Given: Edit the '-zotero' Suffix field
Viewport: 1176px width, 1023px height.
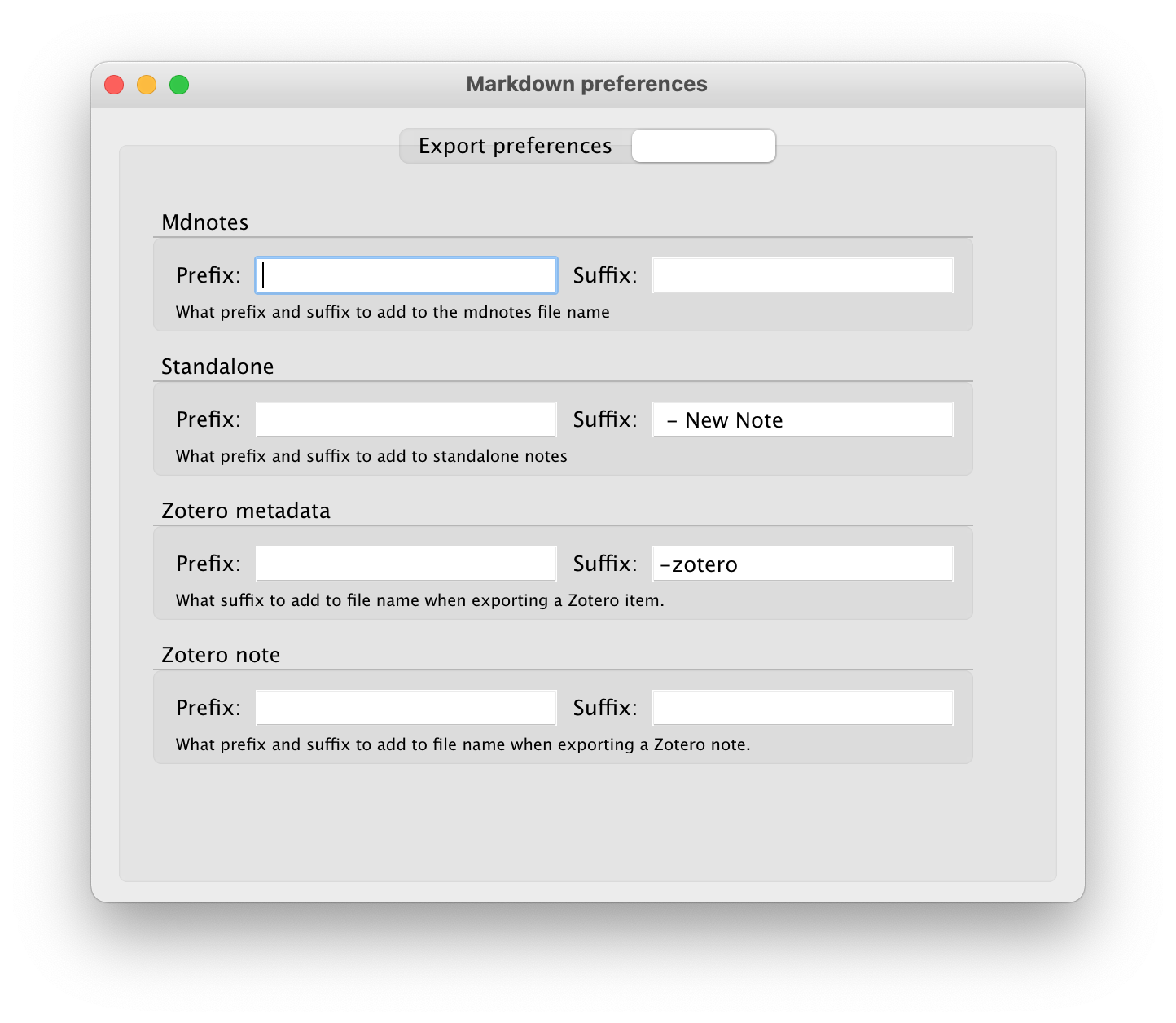Looking at the screenshot, I should (803, 564).
